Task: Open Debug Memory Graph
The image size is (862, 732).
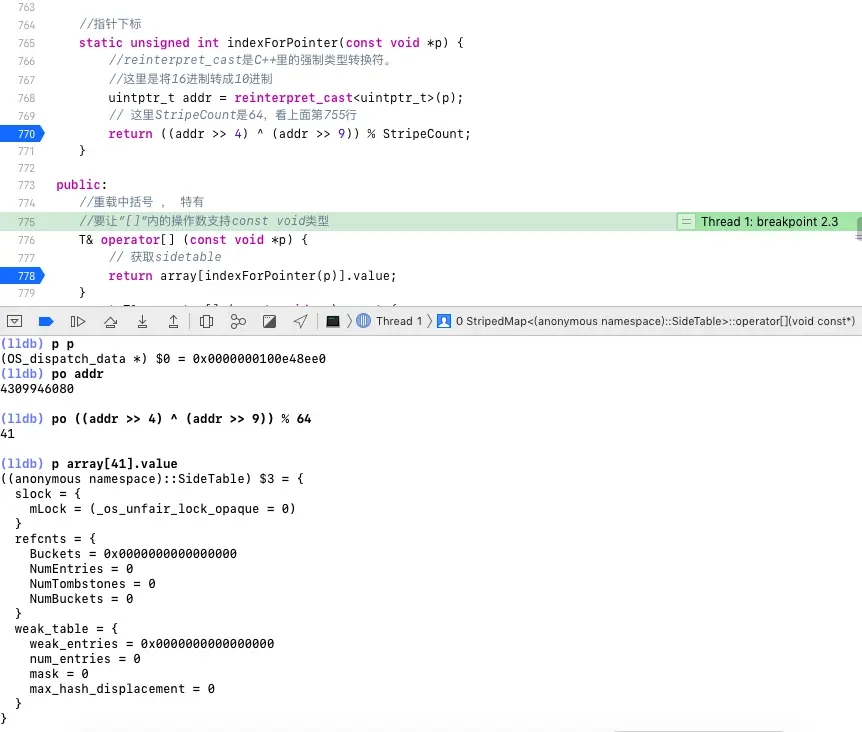Action: click(238, 321)
